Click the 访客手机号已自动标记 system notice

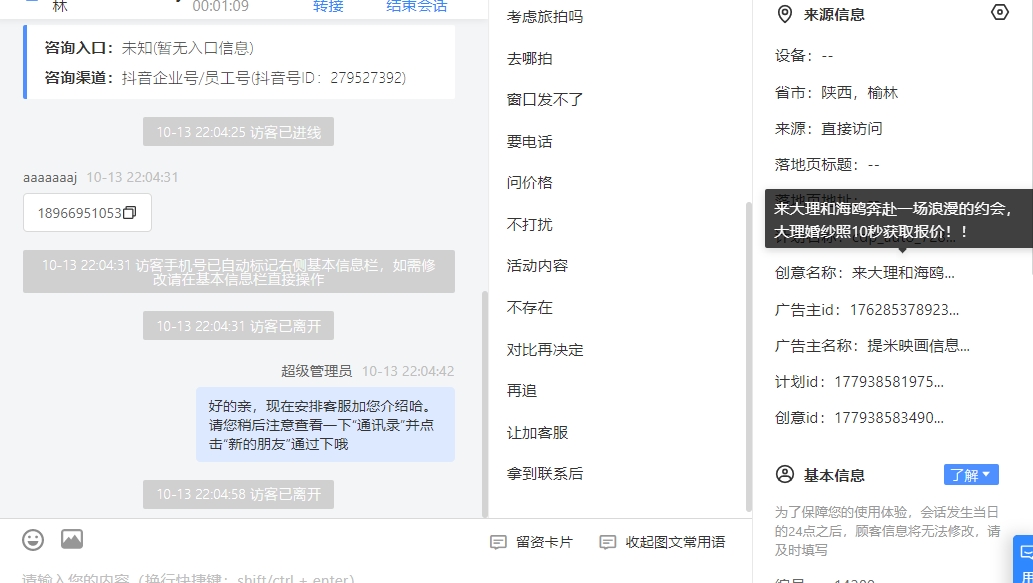click(x=238, y=271)
